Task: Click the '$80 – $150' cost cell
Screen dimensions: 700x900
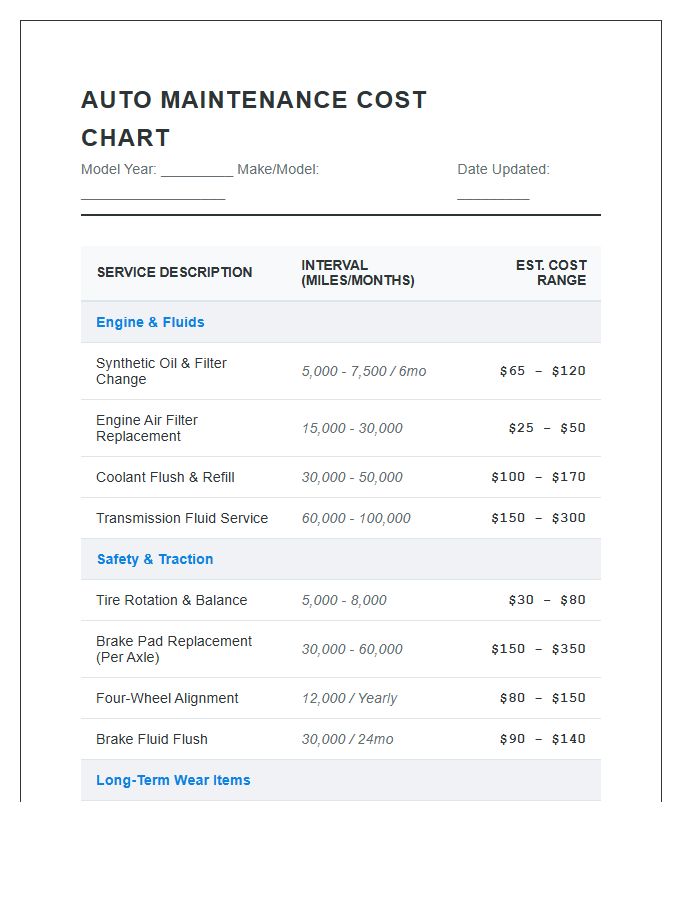Action: pos(543,698)
